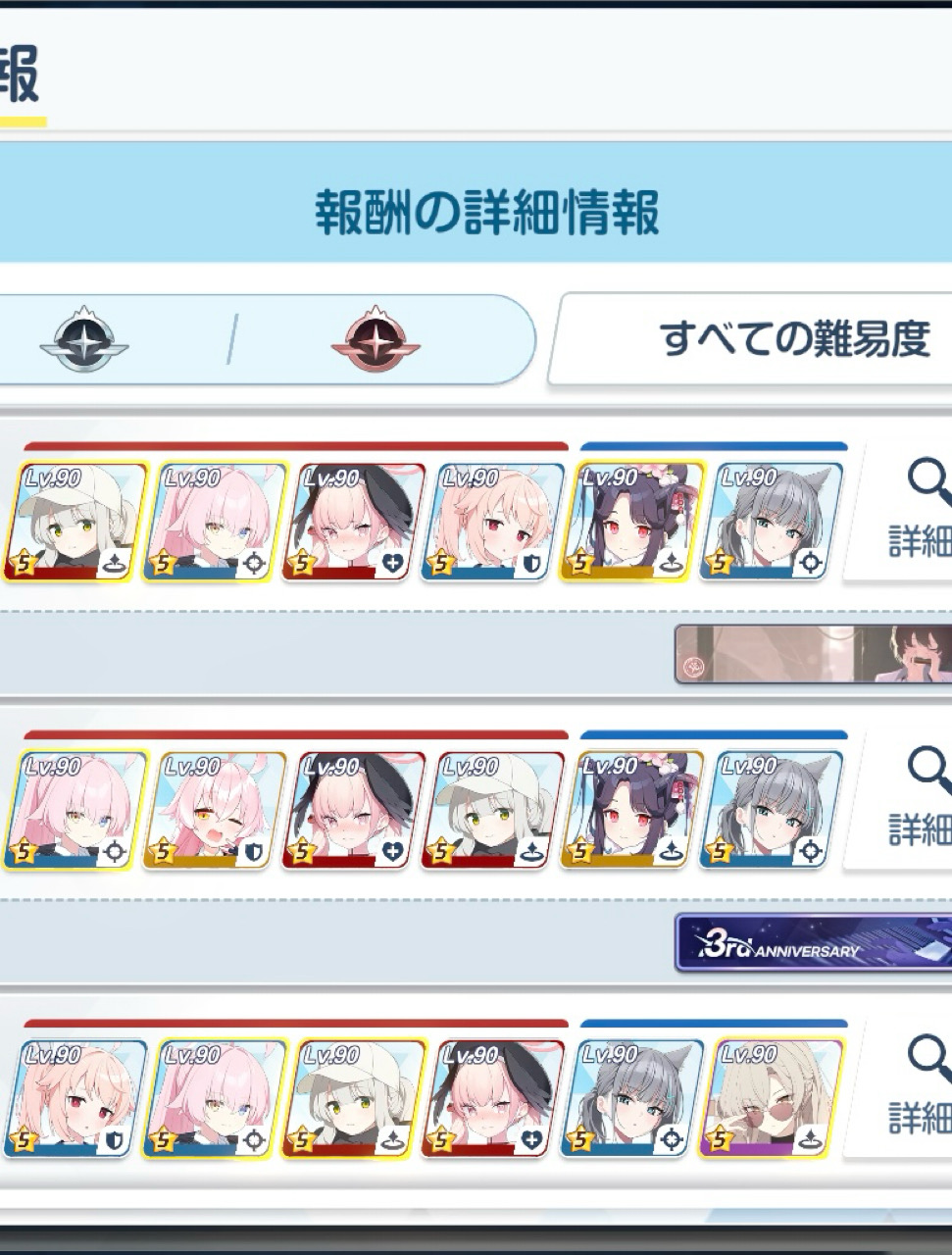The height and width of the screenshot is (1255, 952).
Task: Open the すべての難易度 difficulty filter
Action: coord(751,339)
